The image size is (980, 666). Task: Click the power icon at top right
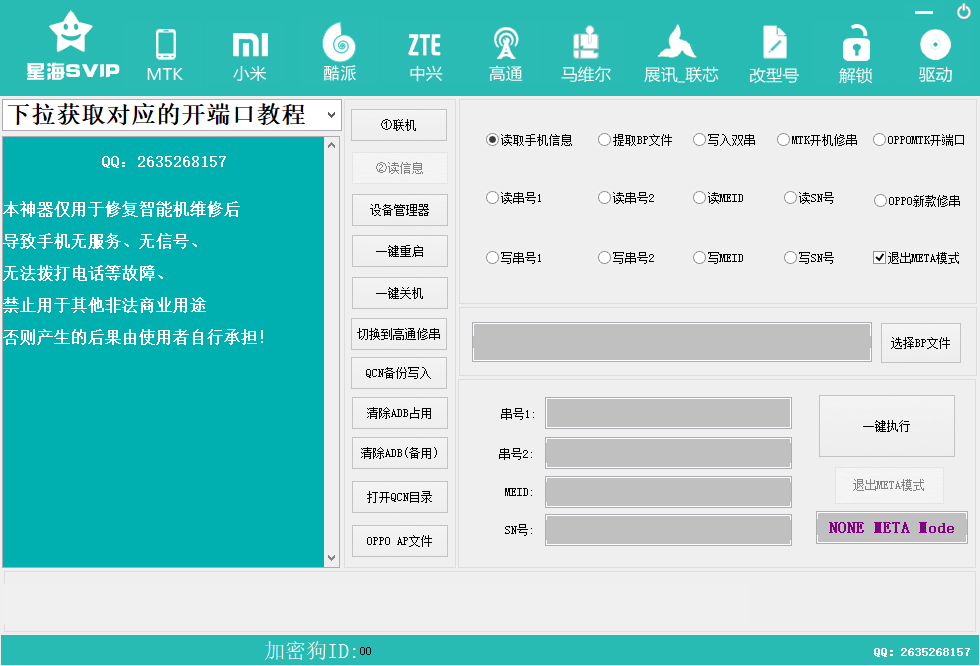click(964, 11)
